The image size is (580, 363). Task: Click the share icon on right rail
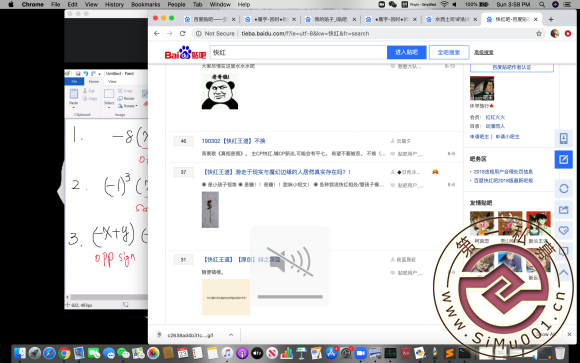(x=563, y=210)
